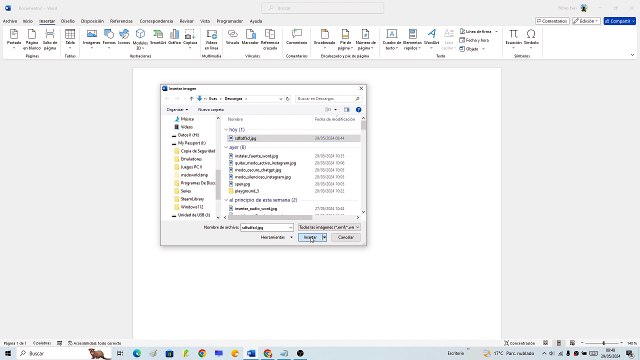Click the blue help icon in dialog
The image size is (640, 360).
click(x=358, y=110)
